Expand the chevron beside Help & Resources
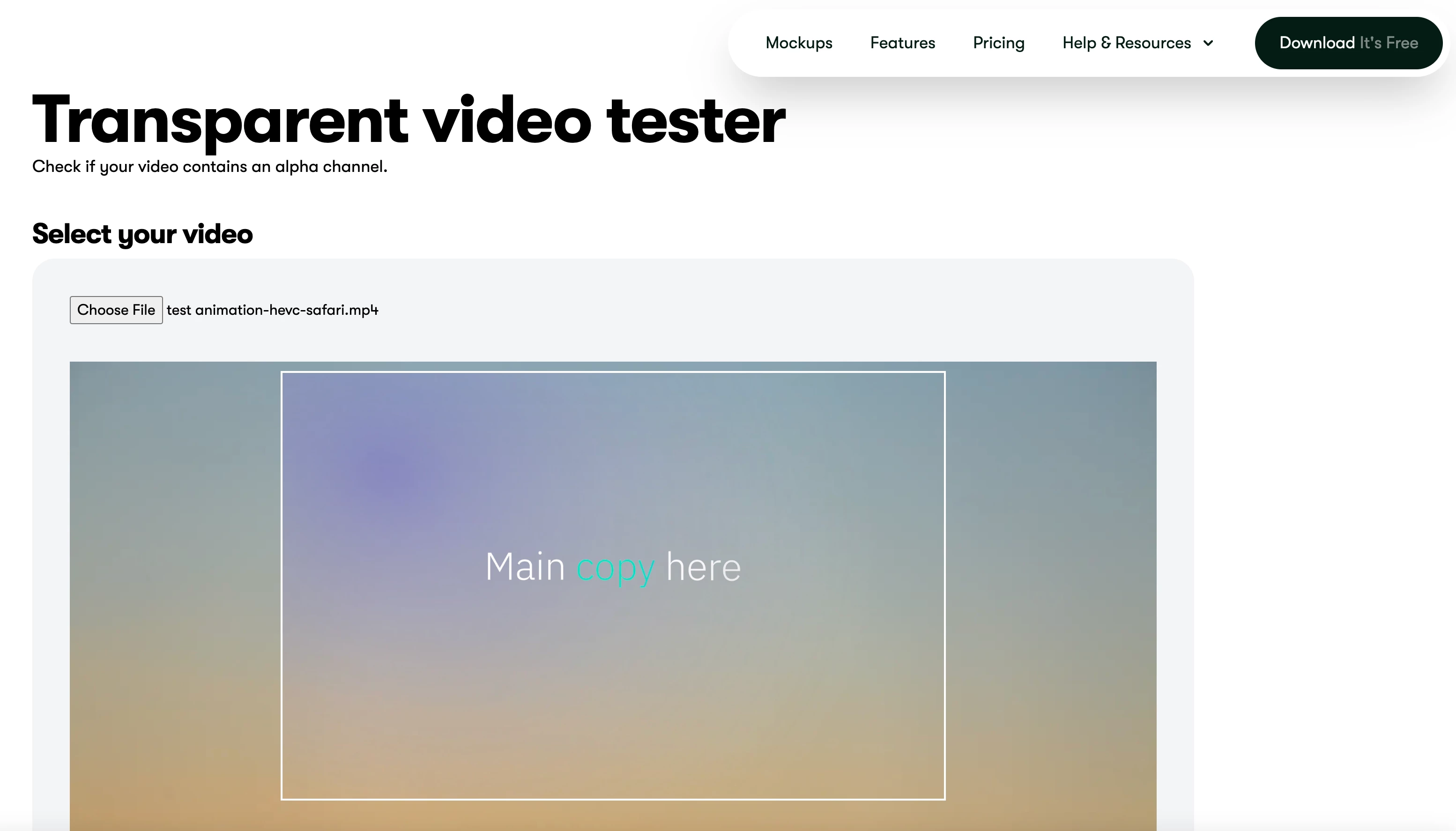 [x=1208, y=44]
